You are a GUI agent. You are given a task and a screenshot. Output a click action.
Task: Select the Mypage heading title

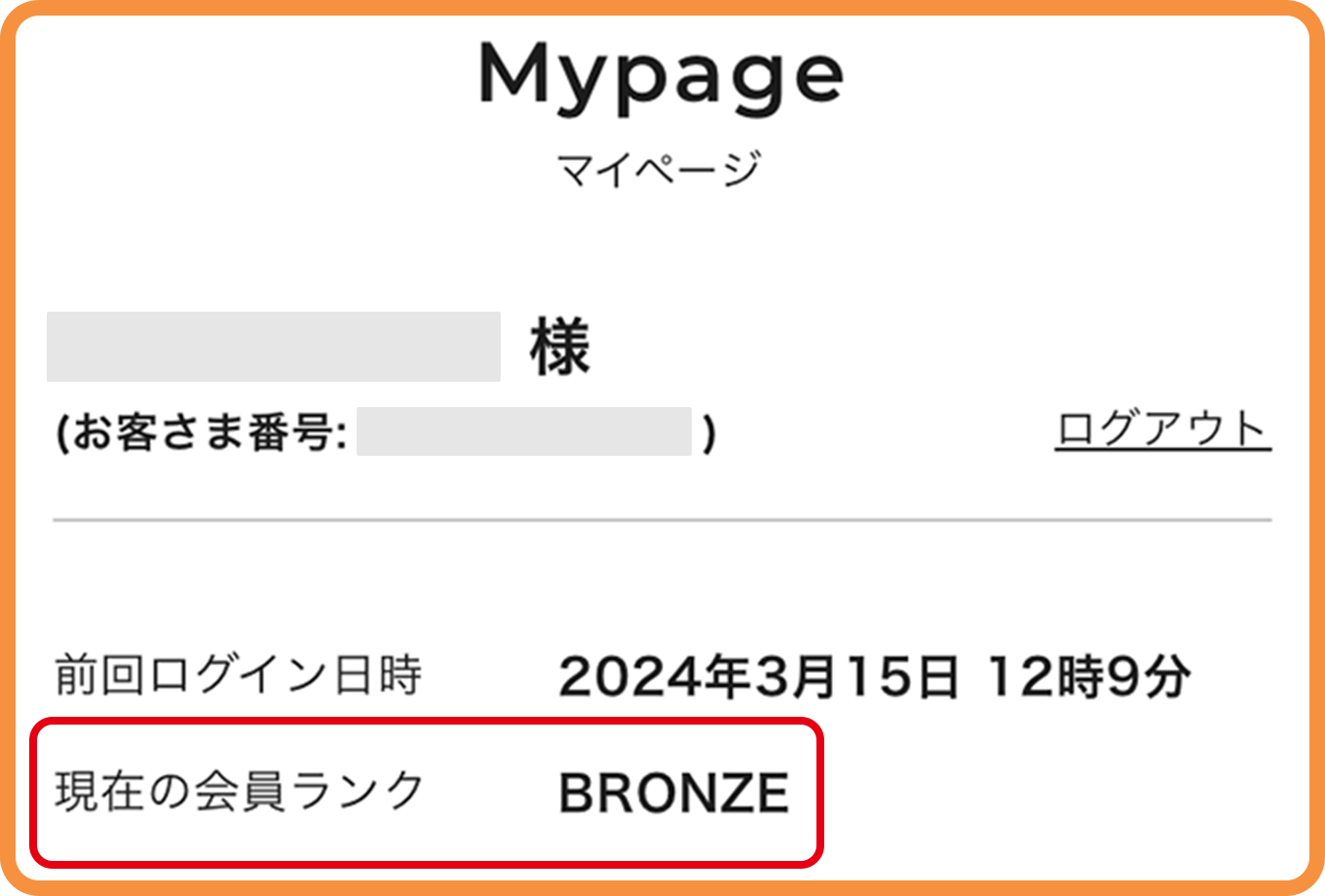point(661,78)
